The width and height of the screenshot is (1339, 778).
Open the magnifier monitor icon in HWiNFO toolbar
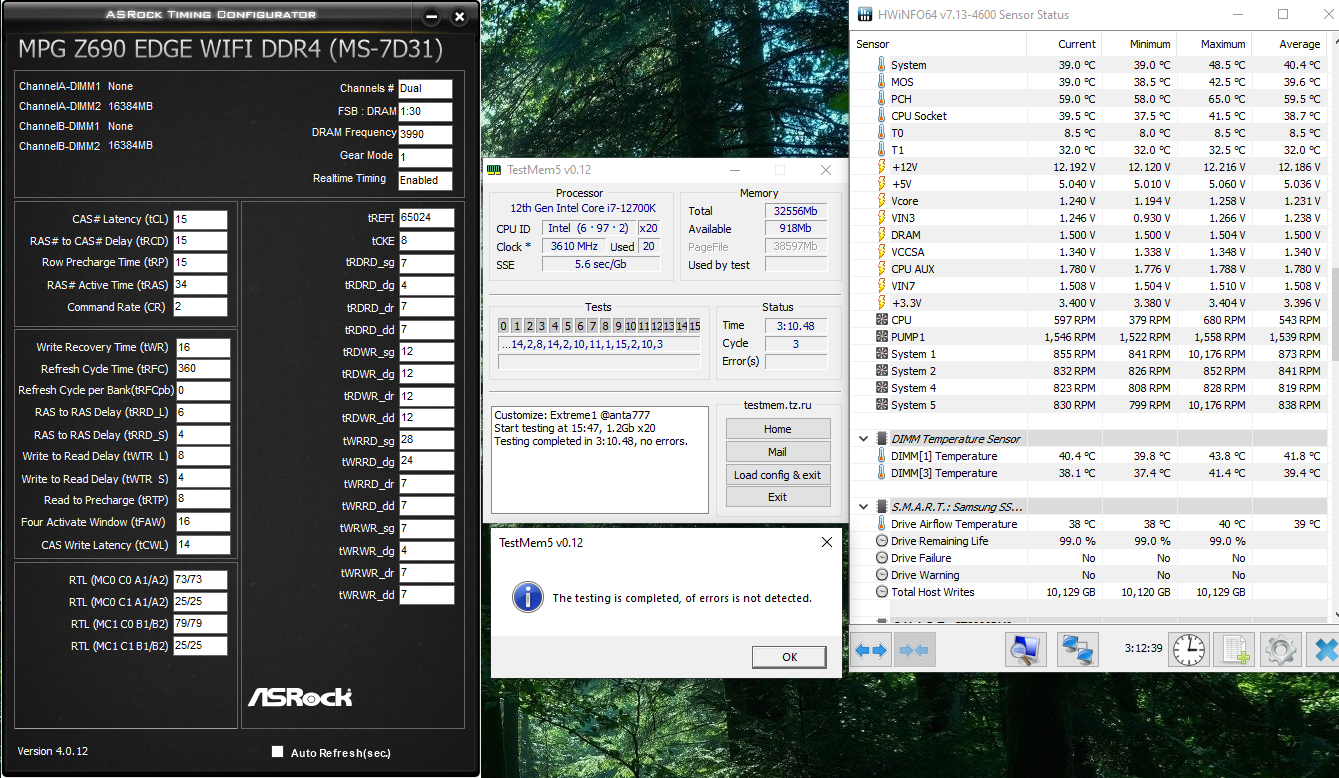(1025, 649)
